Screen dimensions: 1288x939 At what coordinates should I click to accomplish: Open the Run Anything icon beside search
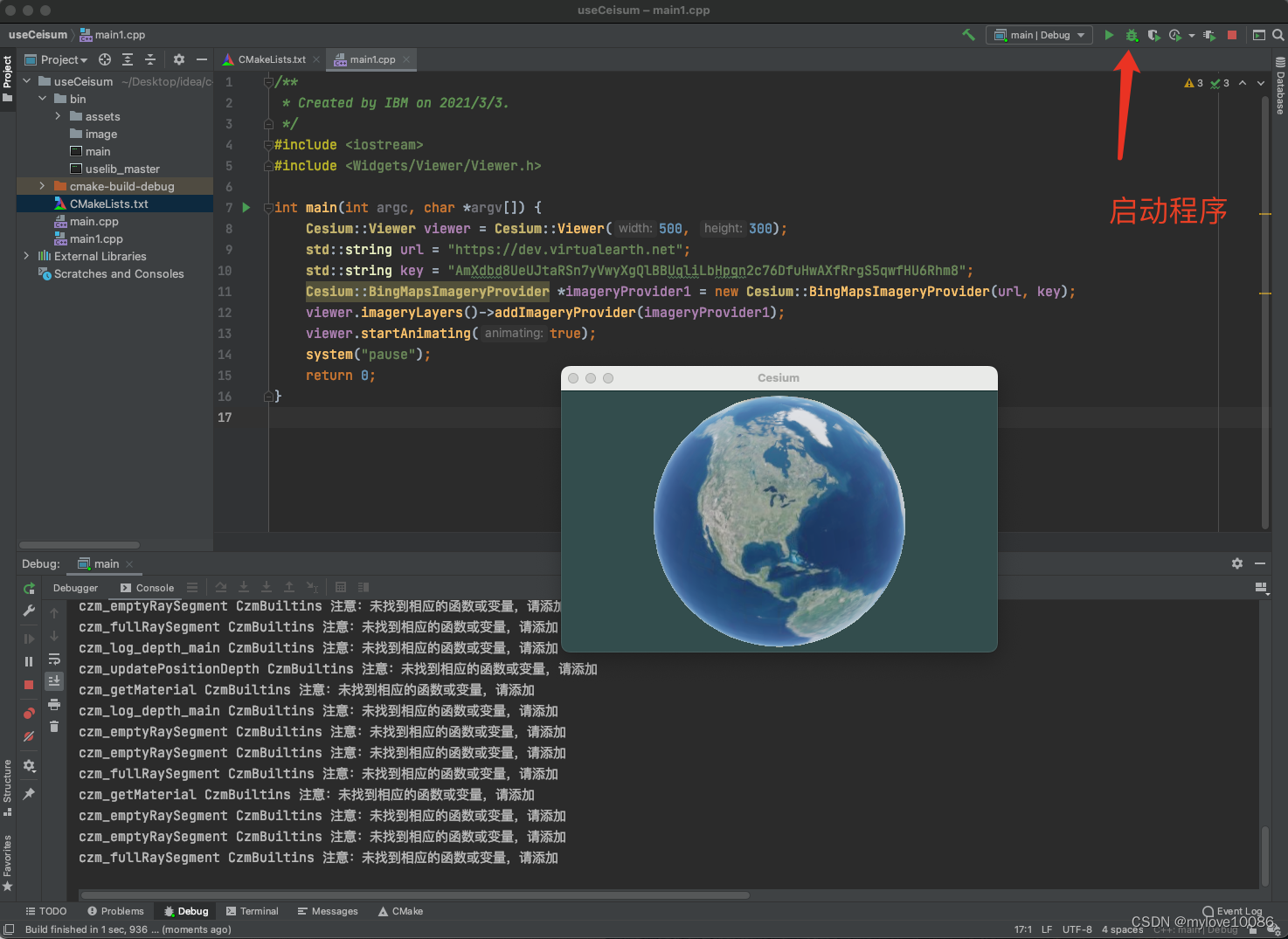(x=1259, y=35)
